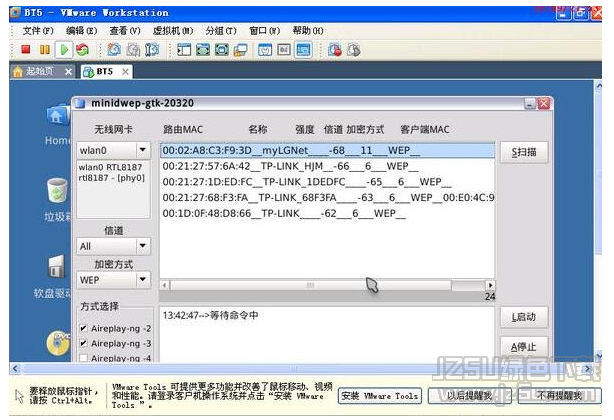
Task: Click the Summary View toolbar icon
Action: (265, 50)
